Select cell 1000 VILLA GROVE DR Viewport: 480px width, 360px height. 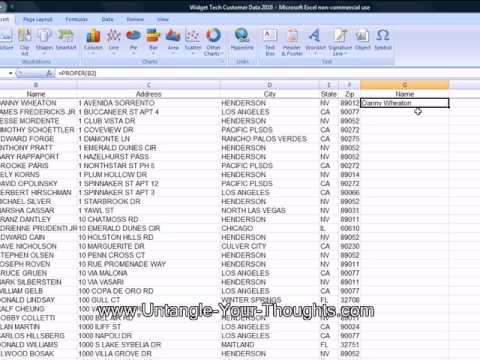click(148, 354)
